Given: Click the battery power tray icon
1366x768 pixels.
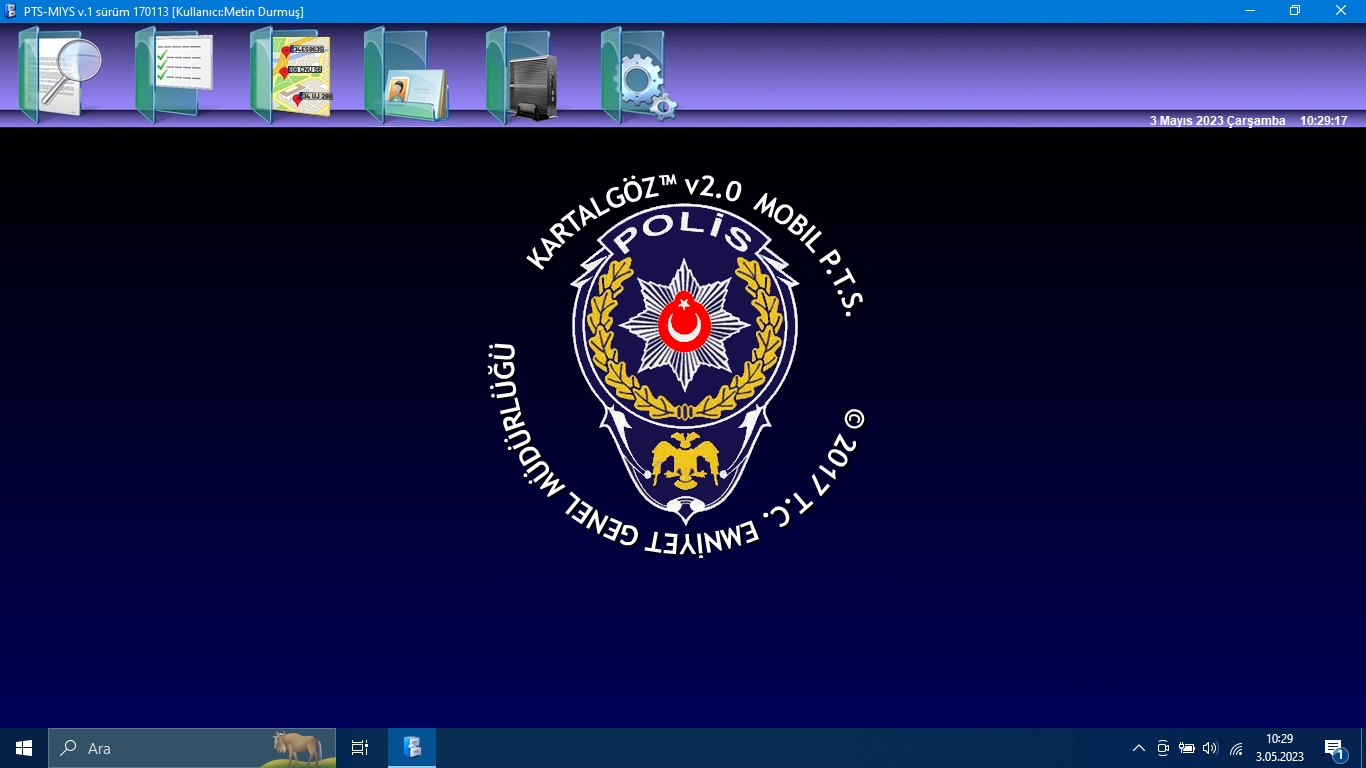Looking at the screenshot, I should (1187, 748).
